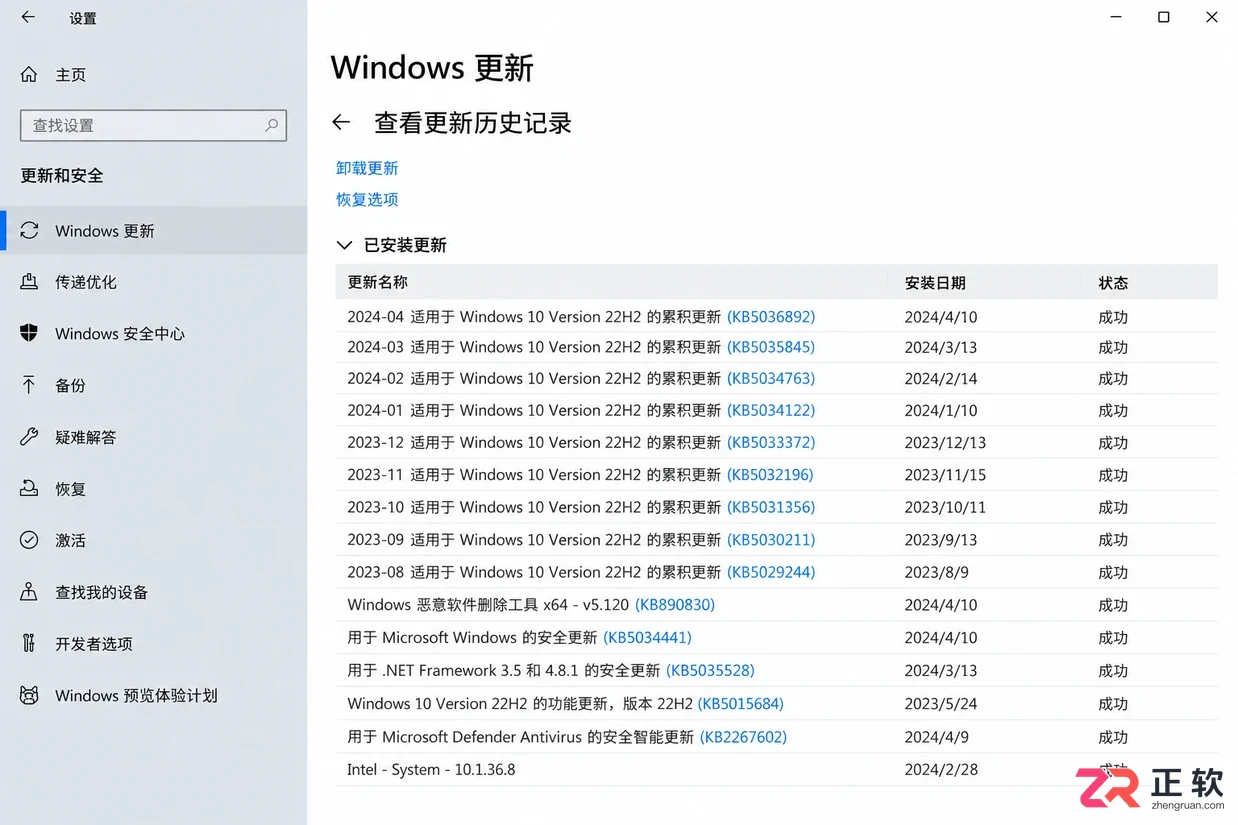Click the date 2023/5/24
This screenshot has height=825, width=1238.
tap(941, 703)
